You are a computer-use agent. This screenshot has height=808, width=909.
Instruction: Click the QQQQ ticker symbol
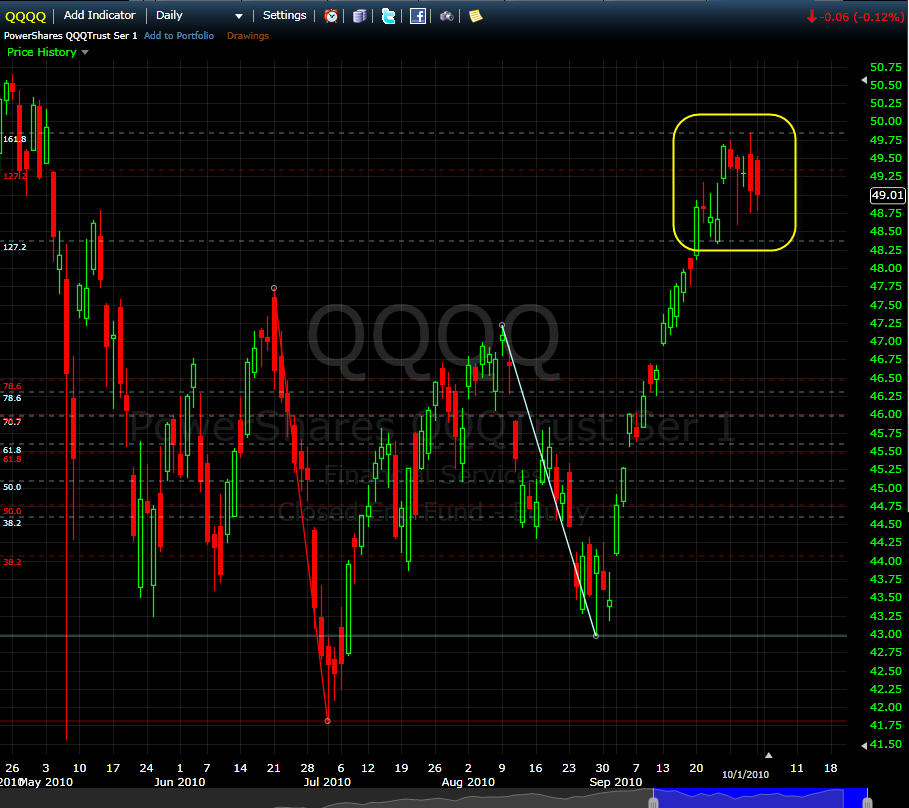pos(25,16)
